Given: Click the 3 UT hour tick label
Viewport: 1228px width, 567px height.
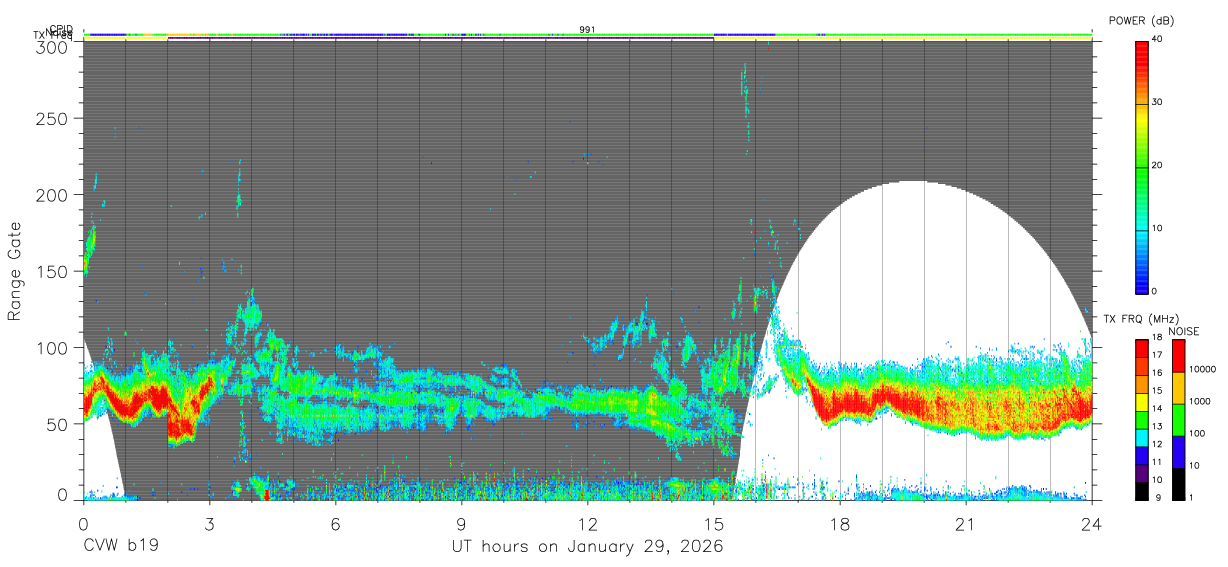Looking at the screenshot, I should pos(209,523).
